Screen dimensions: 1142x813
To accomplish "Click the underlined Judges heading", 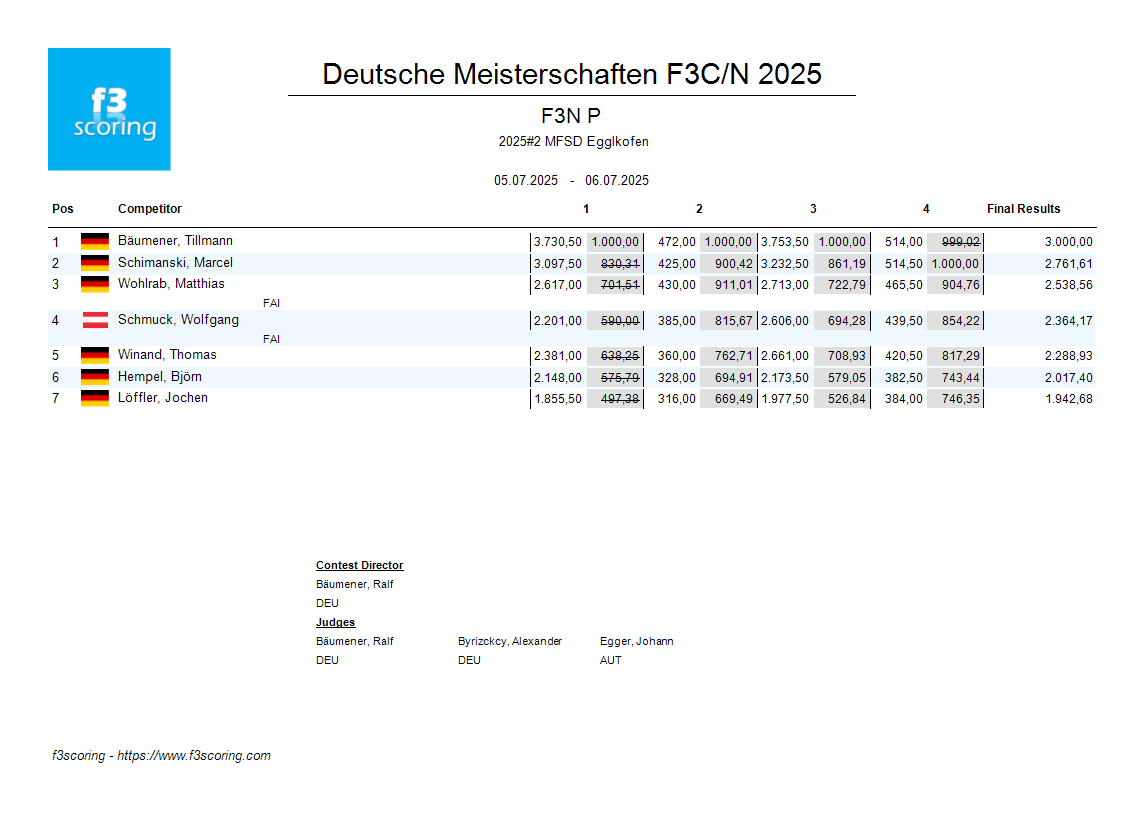I will click(335, 623).
